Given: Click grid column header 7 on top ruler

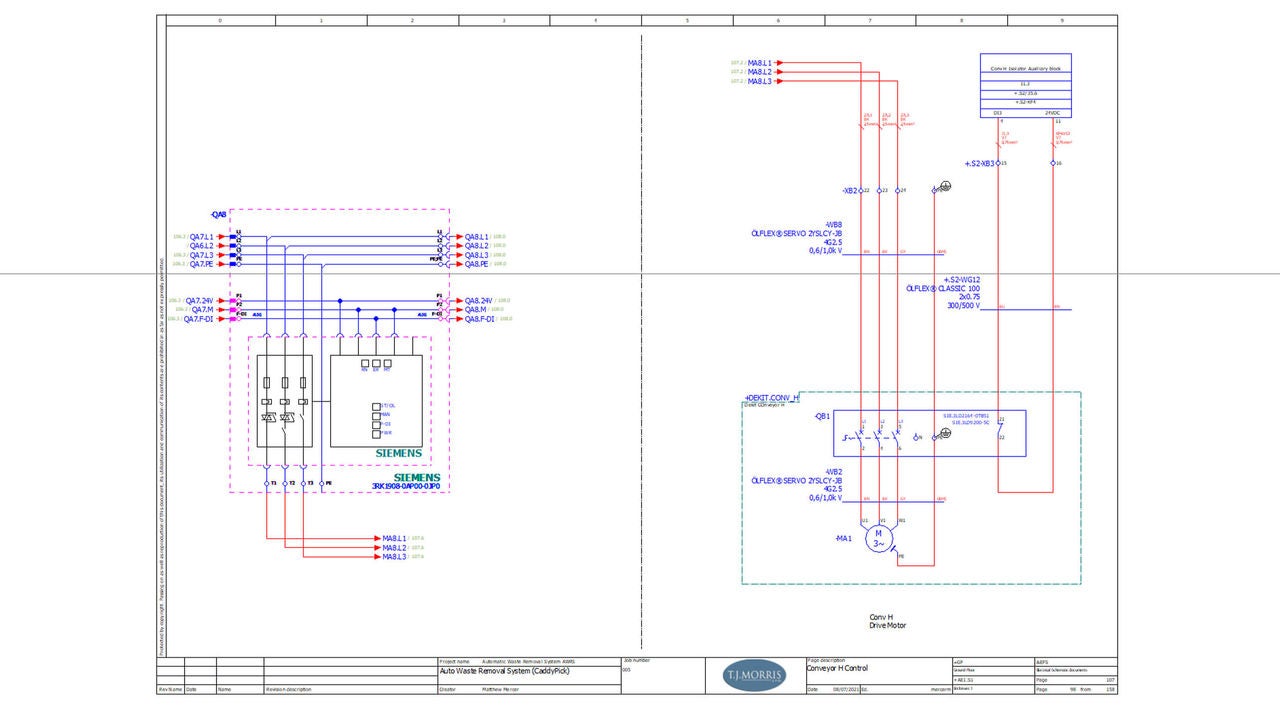Looking at the screenshot, I should [870, 18].
